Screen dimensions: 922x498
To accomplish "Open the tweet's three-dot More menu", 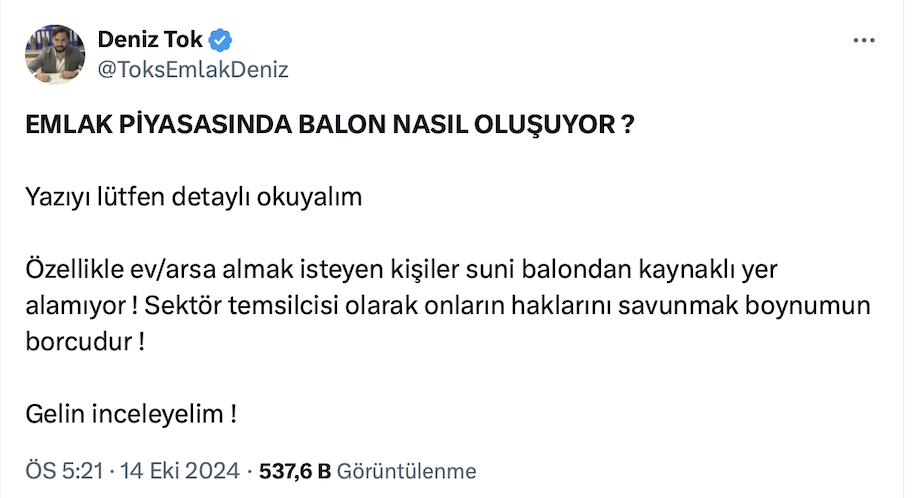I will (862, 41).
